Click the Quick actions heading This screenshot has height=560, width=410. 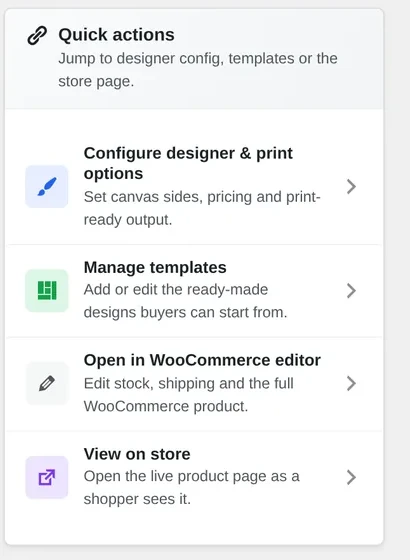[116, 35]
